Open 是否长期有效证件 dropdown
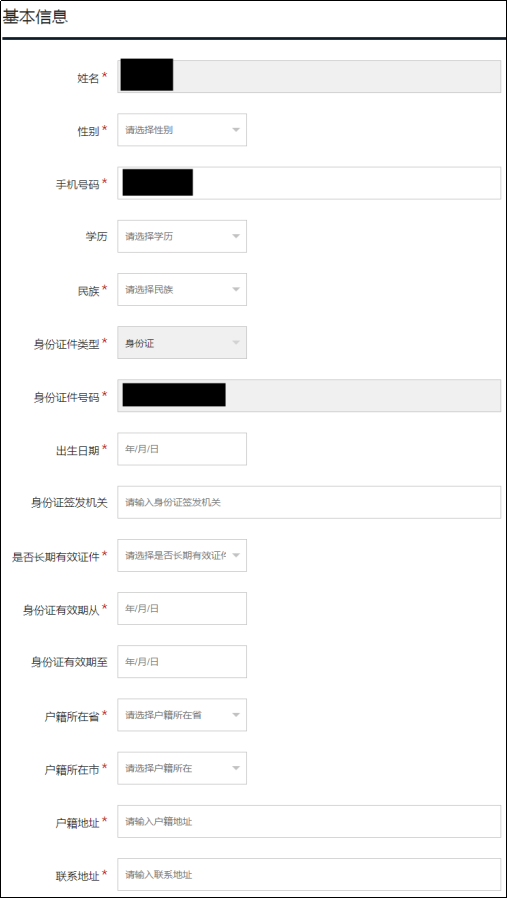Viewport: 508px width, 899px height. coord(182,555)
